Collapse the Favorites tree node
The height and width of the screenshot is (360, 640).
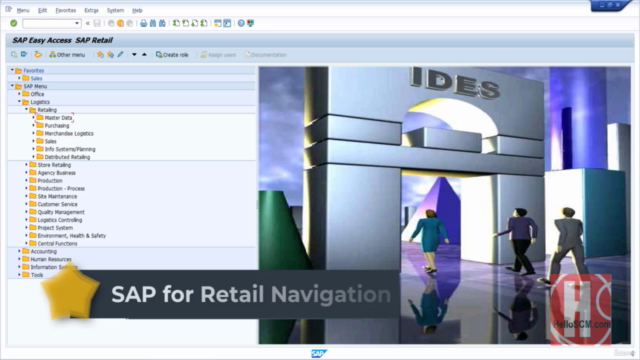click(x=12, y=70)
